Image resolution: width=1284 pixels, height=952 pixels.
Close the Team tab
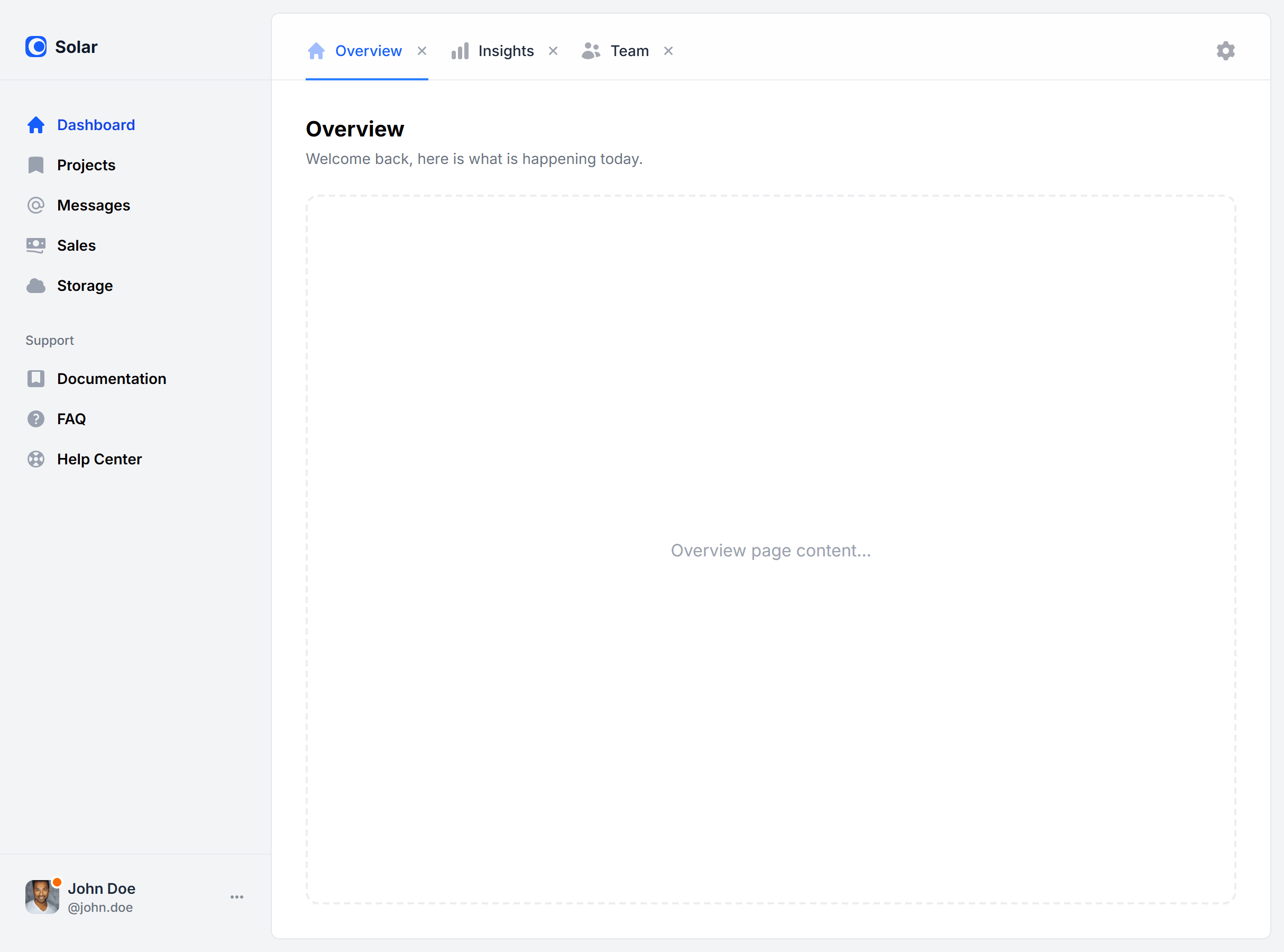[x=668, y=51]
